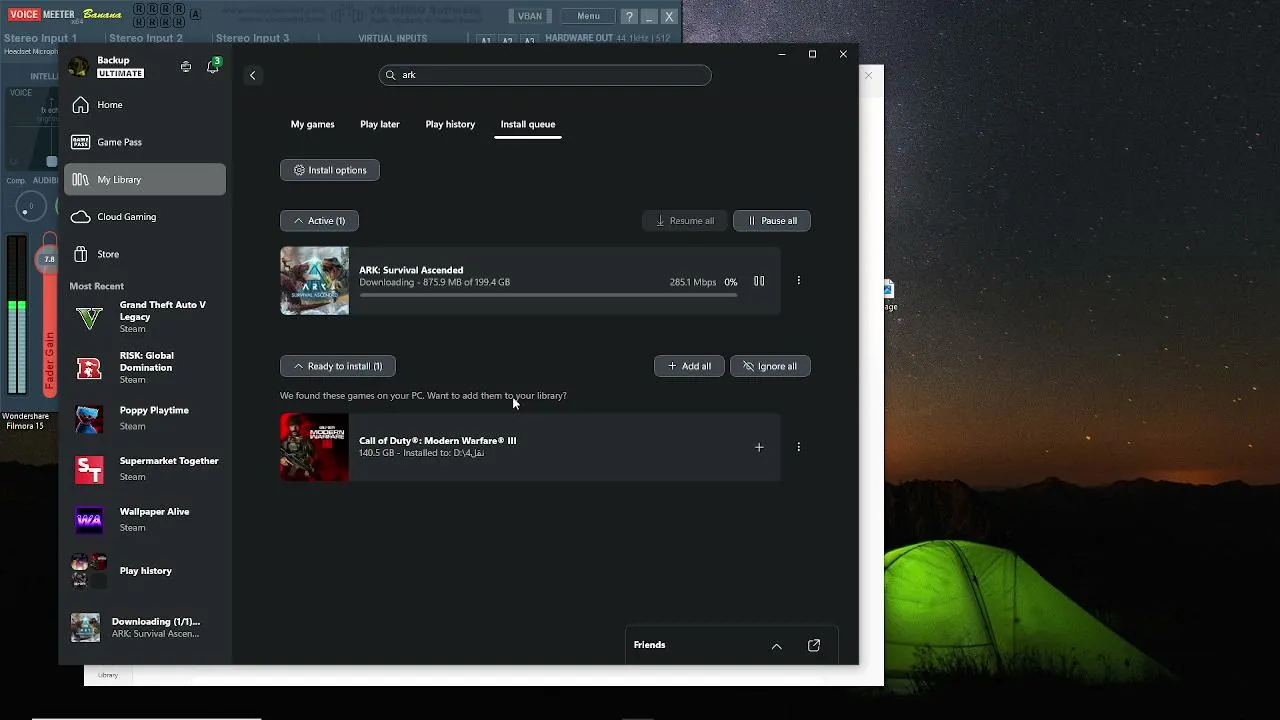Click the Friends panel label

coord(650,645)
